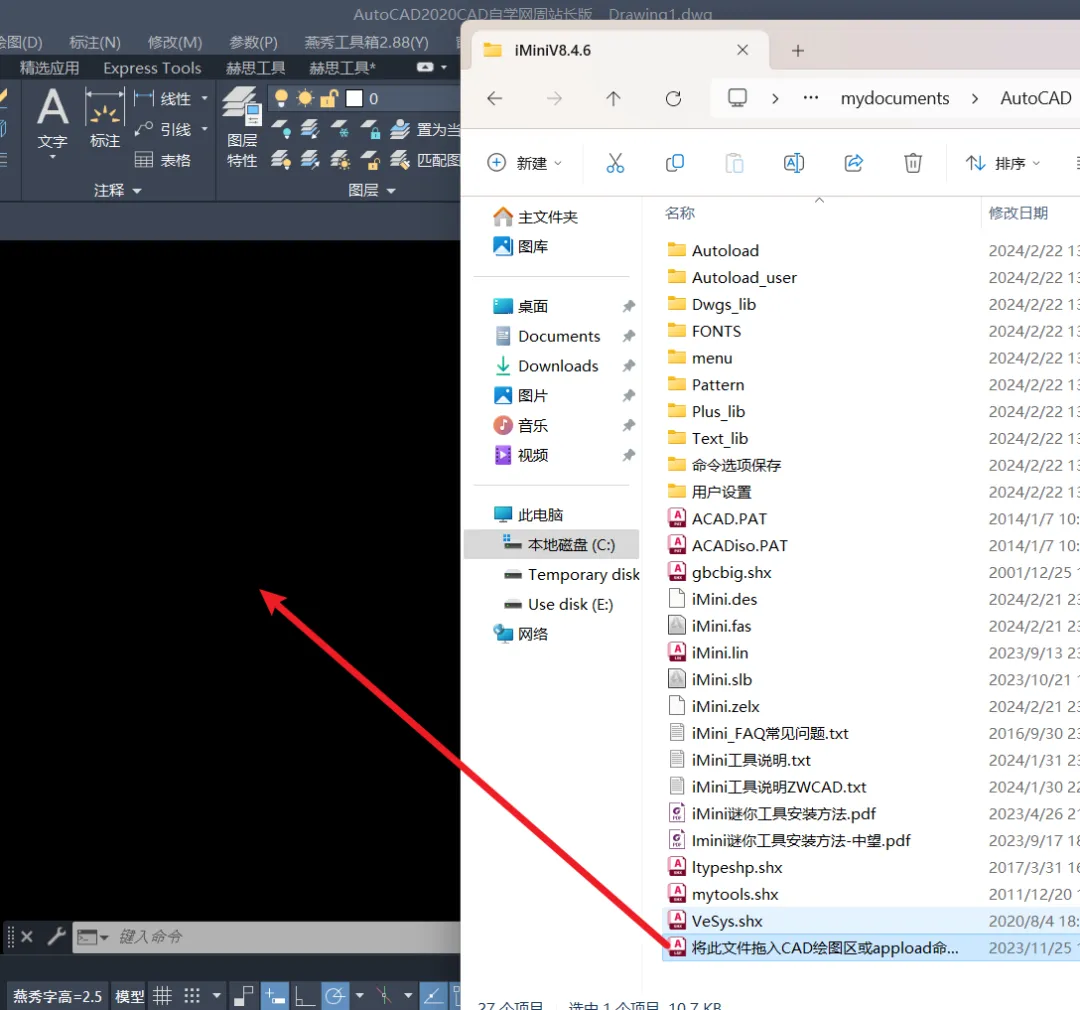
Task: Open the 排序 sort dropdown
Action: coord(1003,163)
